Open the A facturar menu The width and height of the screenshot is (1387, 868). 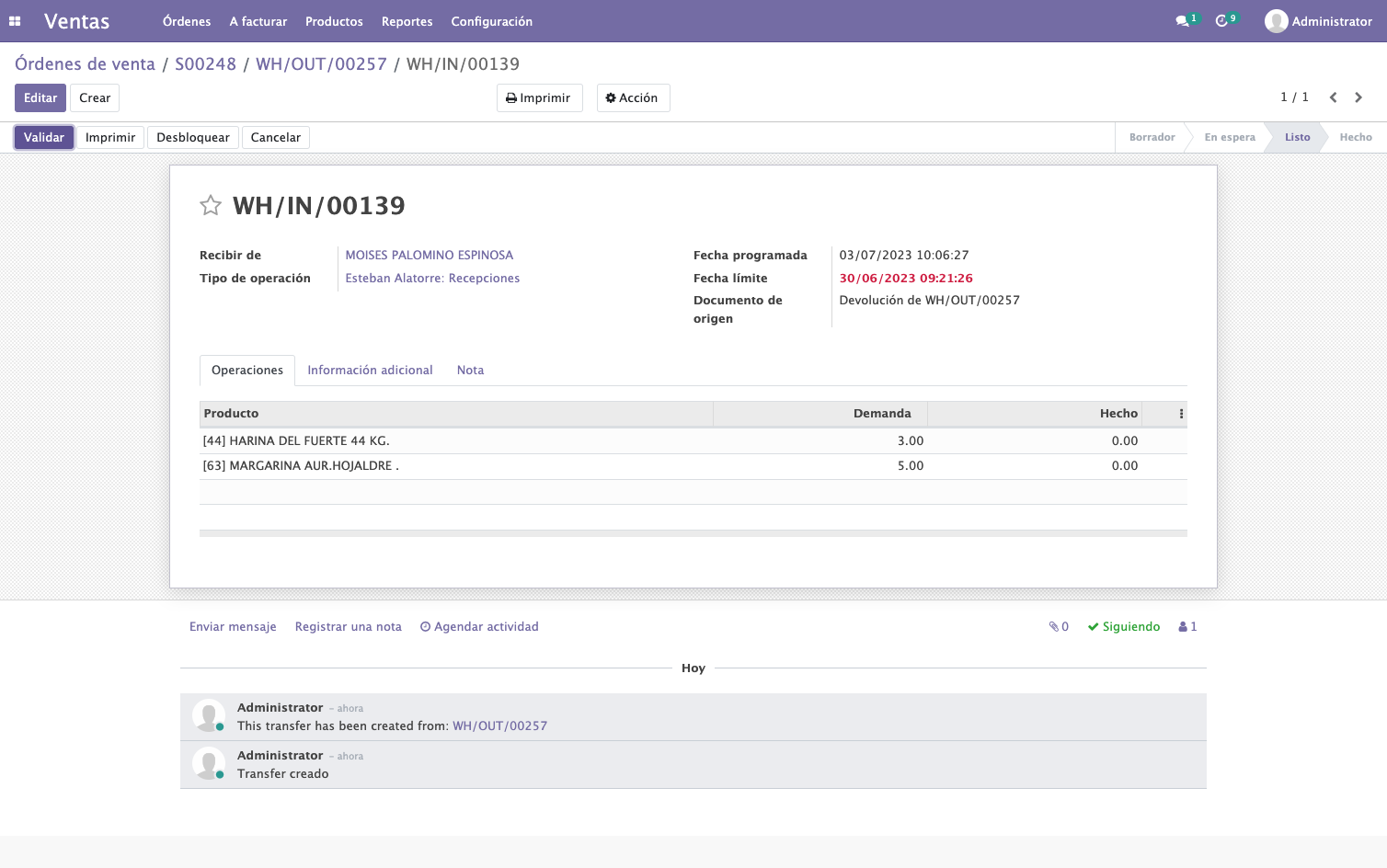pos(258,21)
